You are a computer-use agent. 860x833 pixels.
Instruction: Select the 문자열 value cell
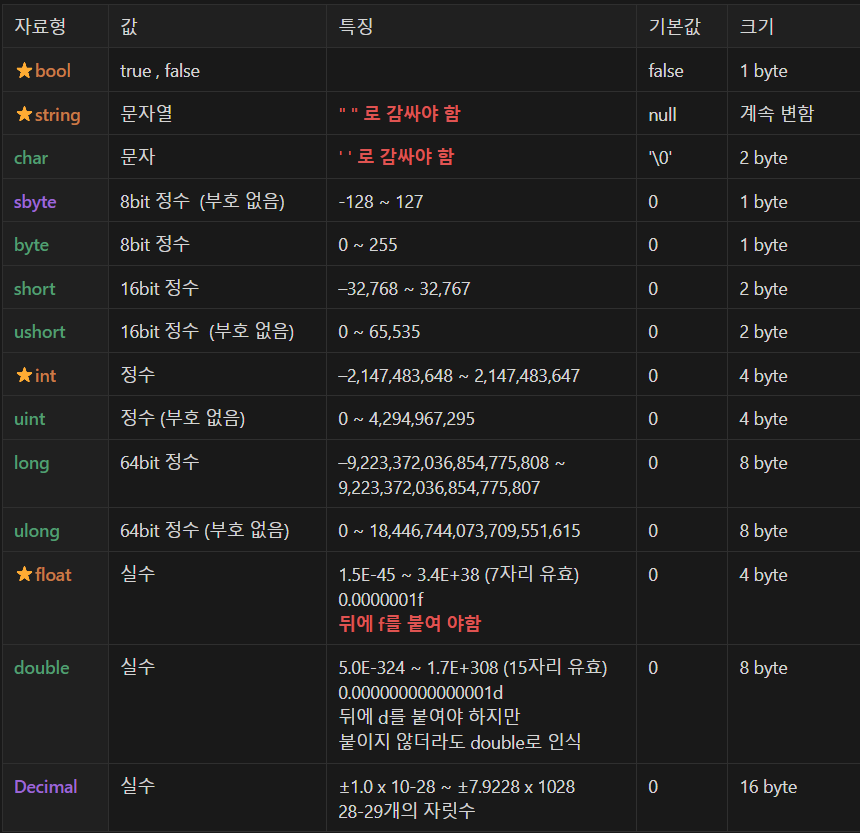(x=146, y=114)
